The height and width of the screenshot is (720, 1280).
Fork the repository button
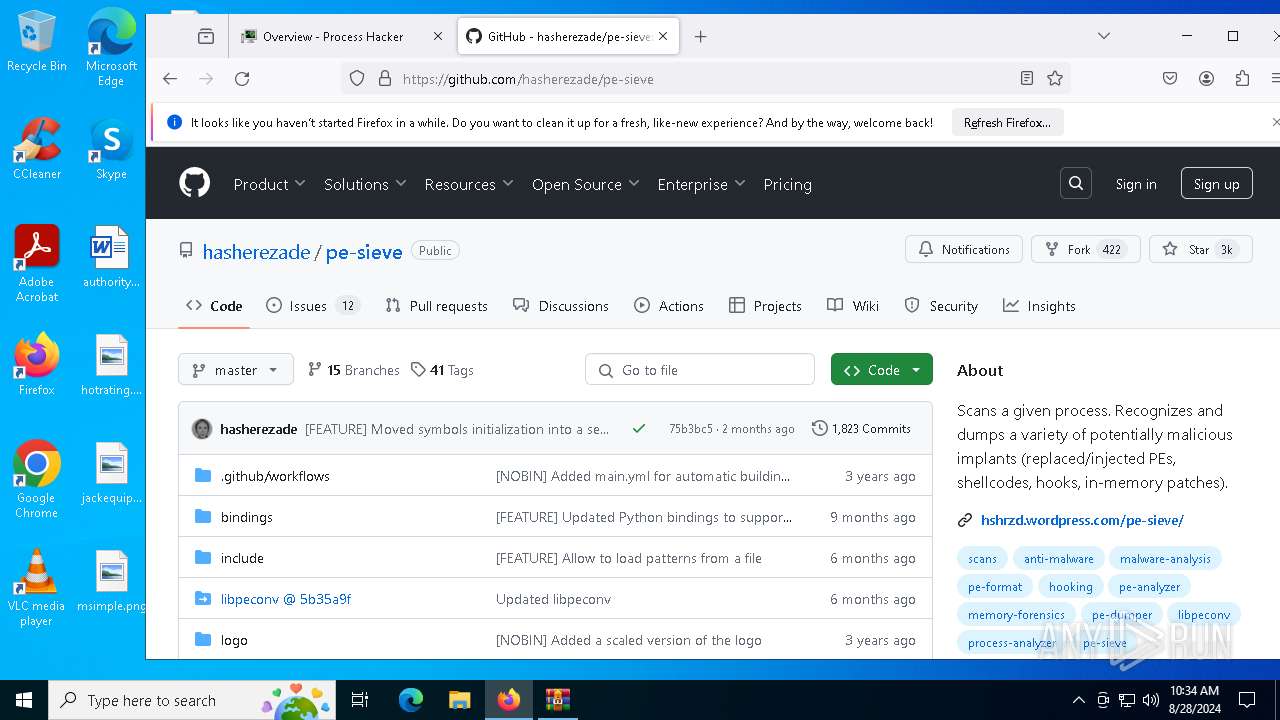[x=1085, y=249]
